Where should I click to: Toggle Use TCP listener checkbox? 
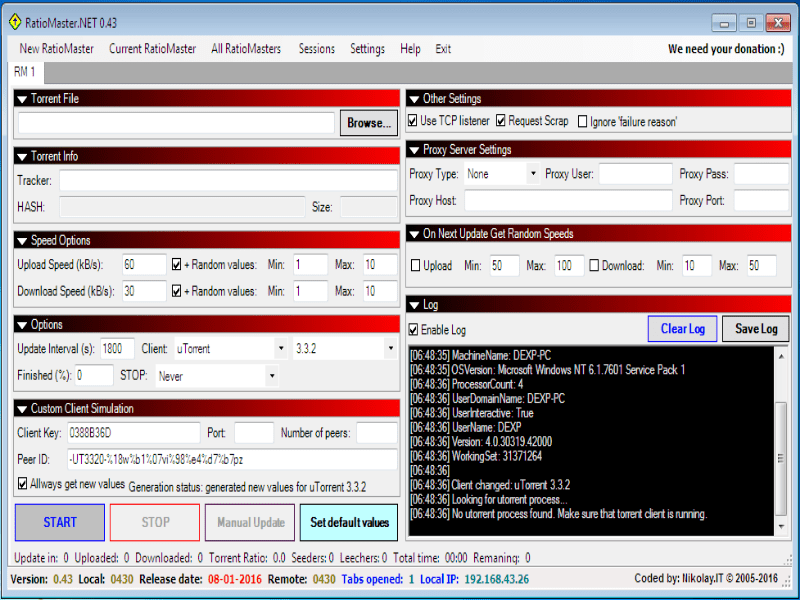(x=413, y=121)
